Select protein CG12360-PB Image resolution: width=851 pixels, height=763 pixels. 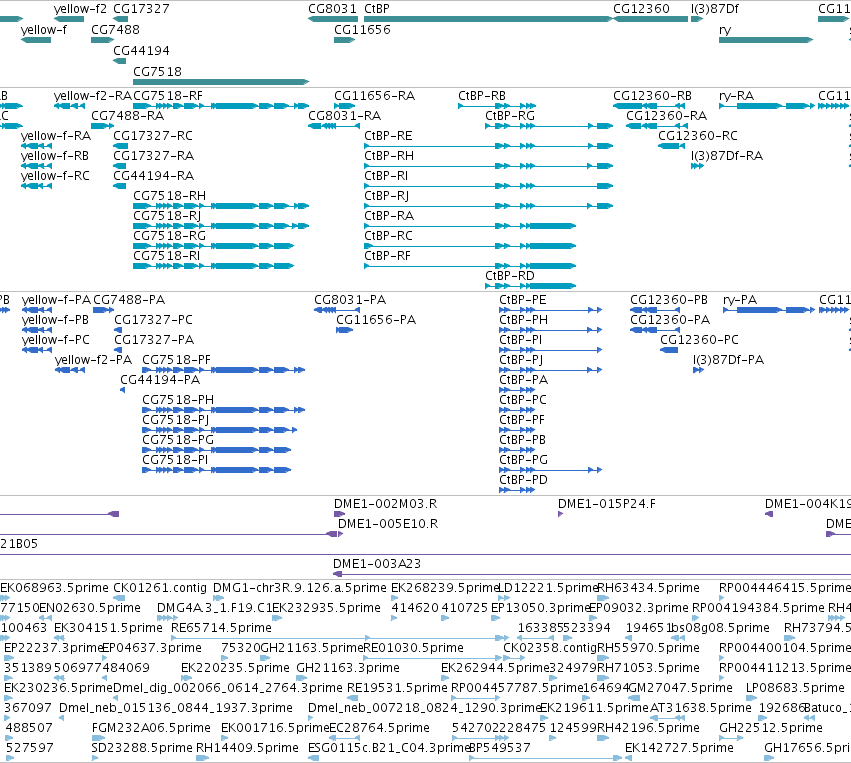[x=669, y=300]
